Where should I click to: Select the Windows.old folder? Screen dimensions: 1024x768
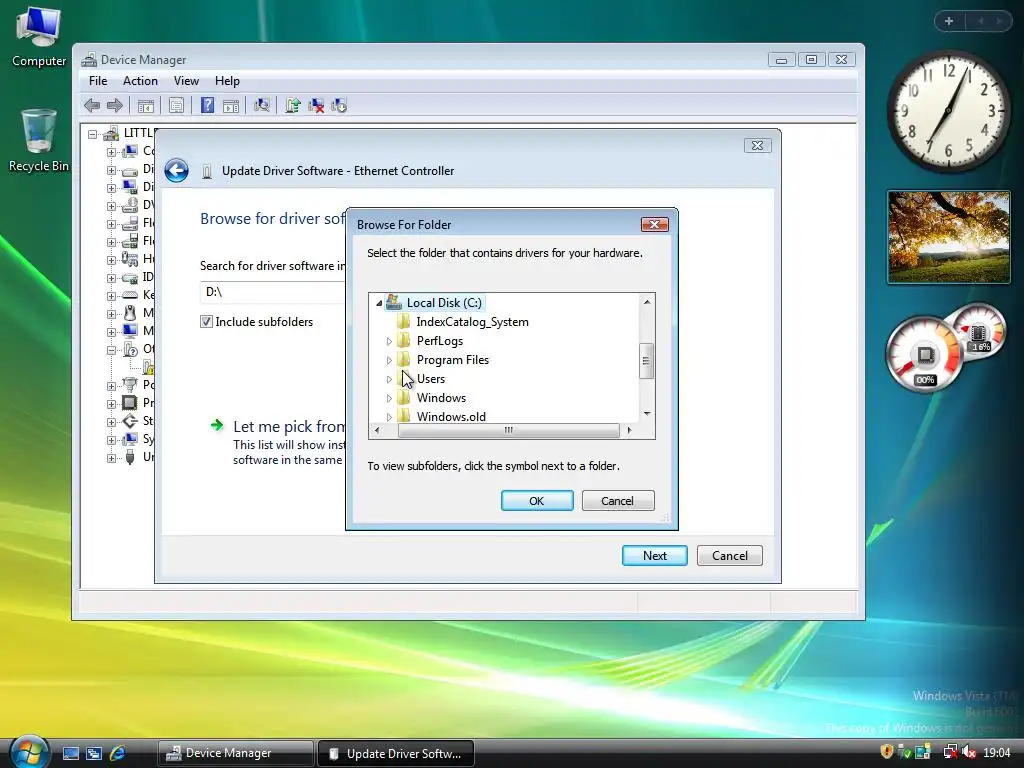(451, 417)
